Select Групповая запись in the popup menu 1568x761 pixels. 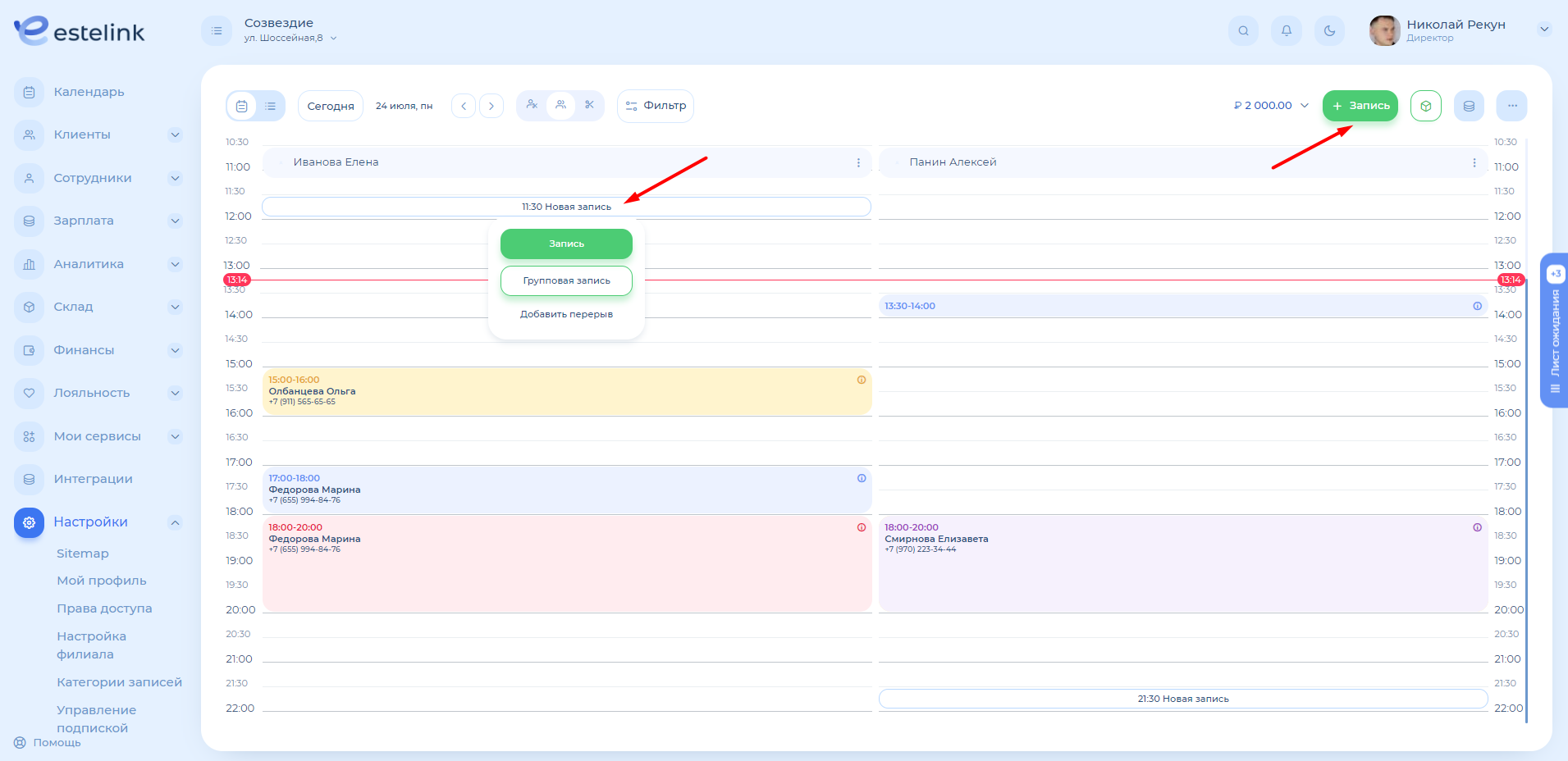coord(566,280)
